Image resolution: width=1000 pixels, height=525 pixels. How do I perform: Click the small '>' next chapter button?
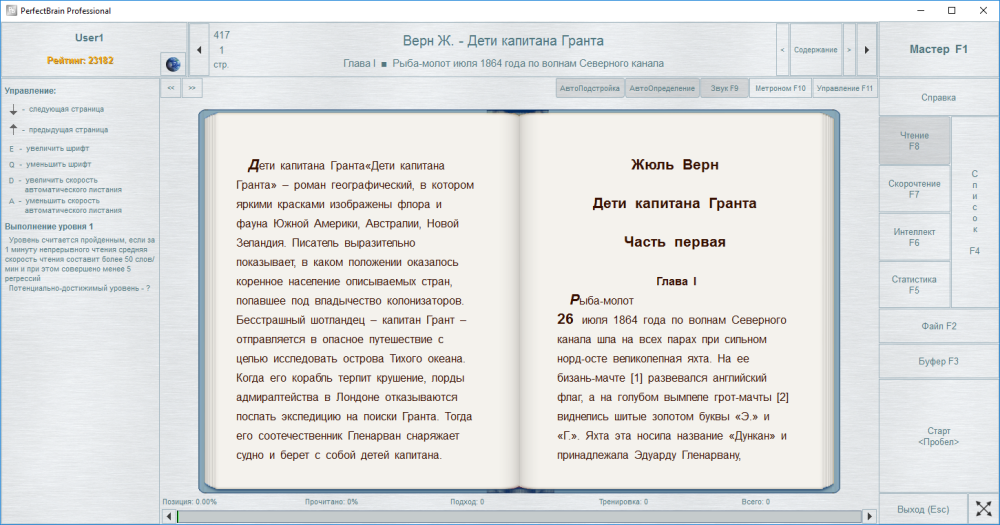849,50
